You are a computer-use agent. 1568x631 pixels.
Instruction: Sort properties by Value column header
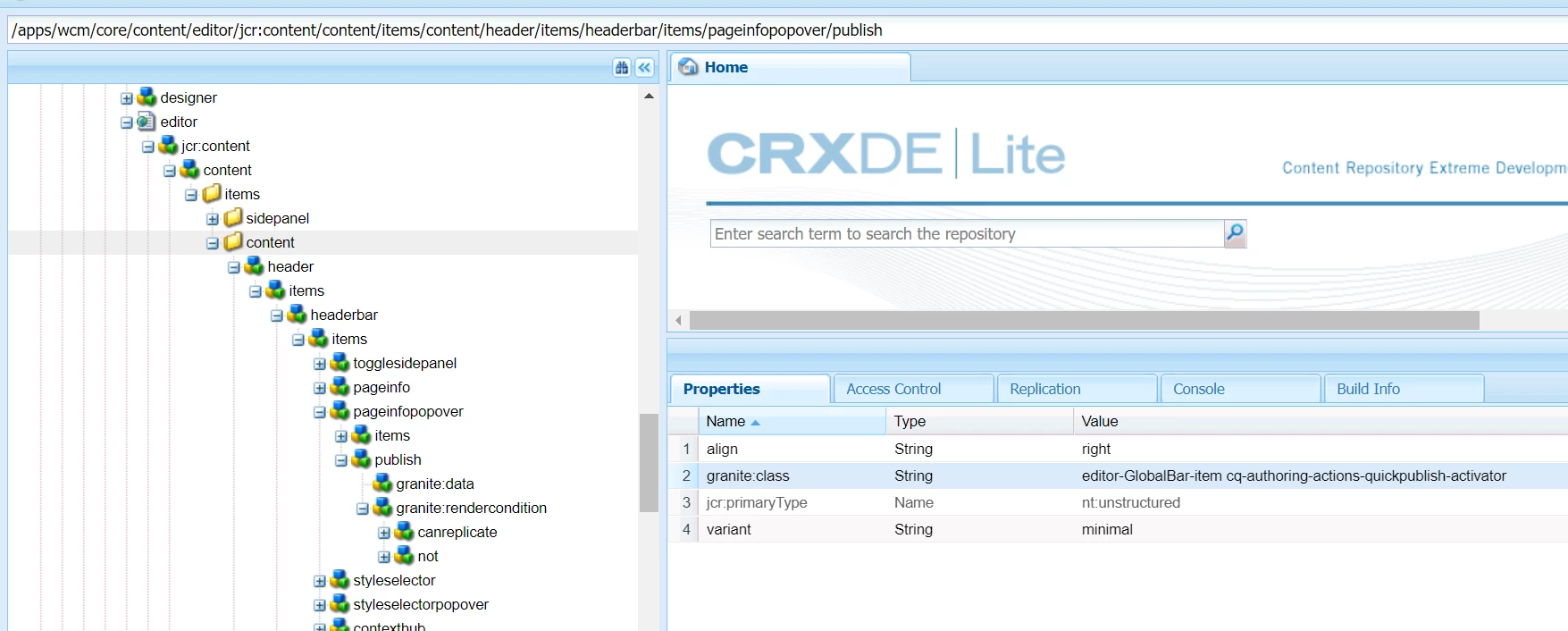pos(1321,421)
